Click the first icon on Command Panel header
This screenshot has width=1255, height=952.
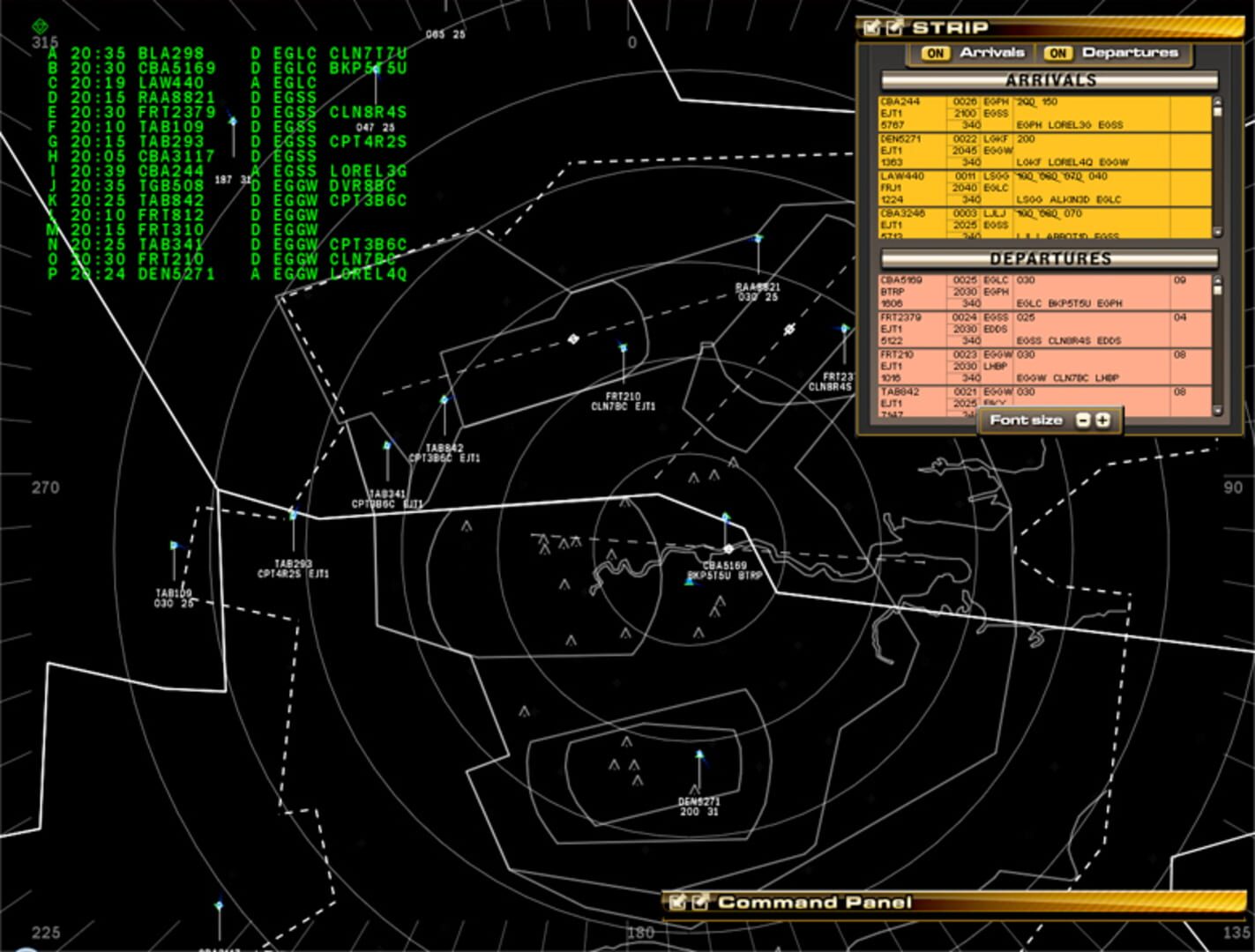(x=678, y=903)
